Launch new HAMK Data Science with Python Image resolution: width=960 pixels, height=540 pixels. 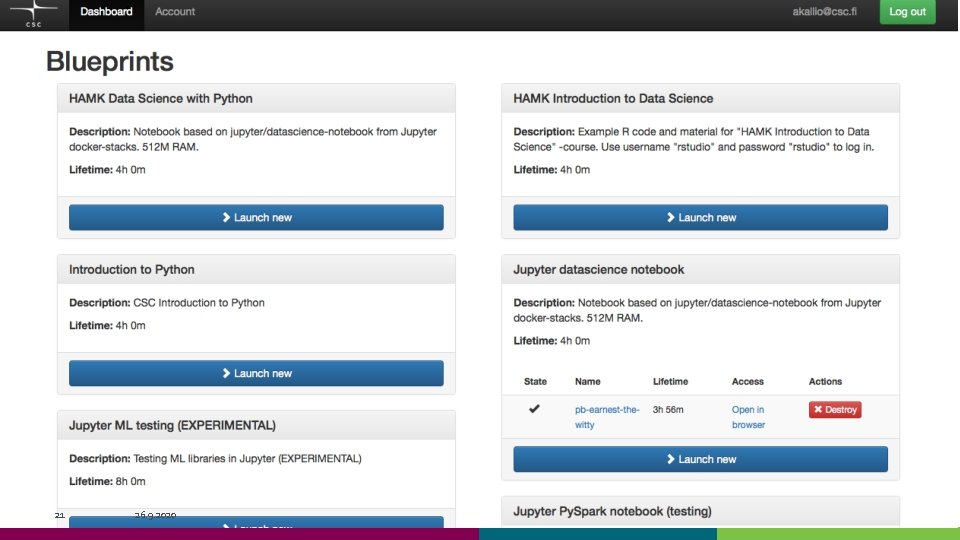[x=256, y=217]
